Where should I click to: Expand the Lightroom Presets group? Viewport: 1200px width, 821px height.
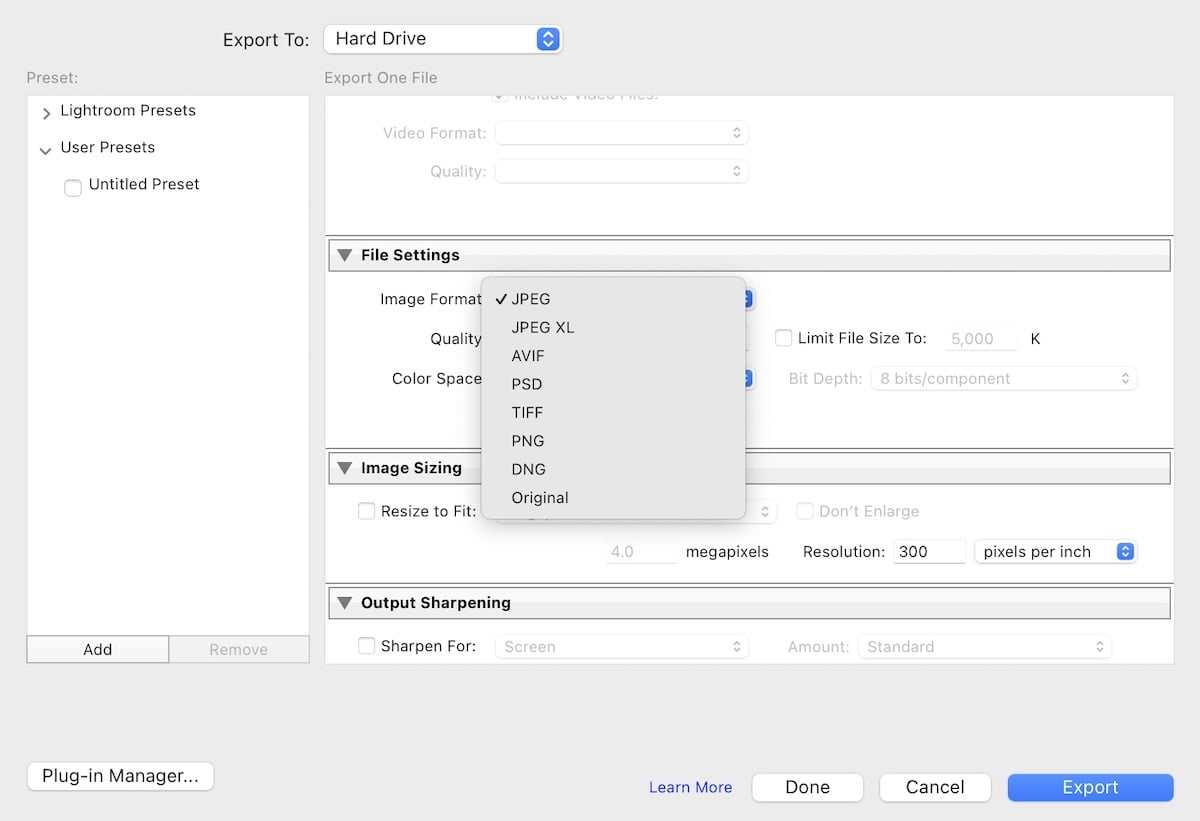pyautogui.click(x=47, y=111)
